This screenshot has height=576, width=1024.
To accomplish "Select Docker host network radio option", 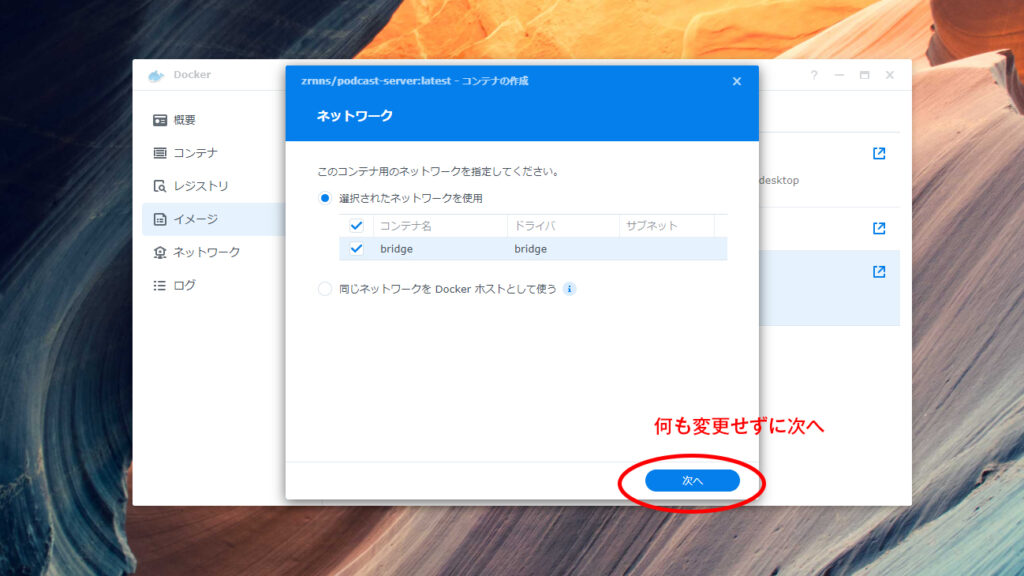I will [x=325, y=289].
